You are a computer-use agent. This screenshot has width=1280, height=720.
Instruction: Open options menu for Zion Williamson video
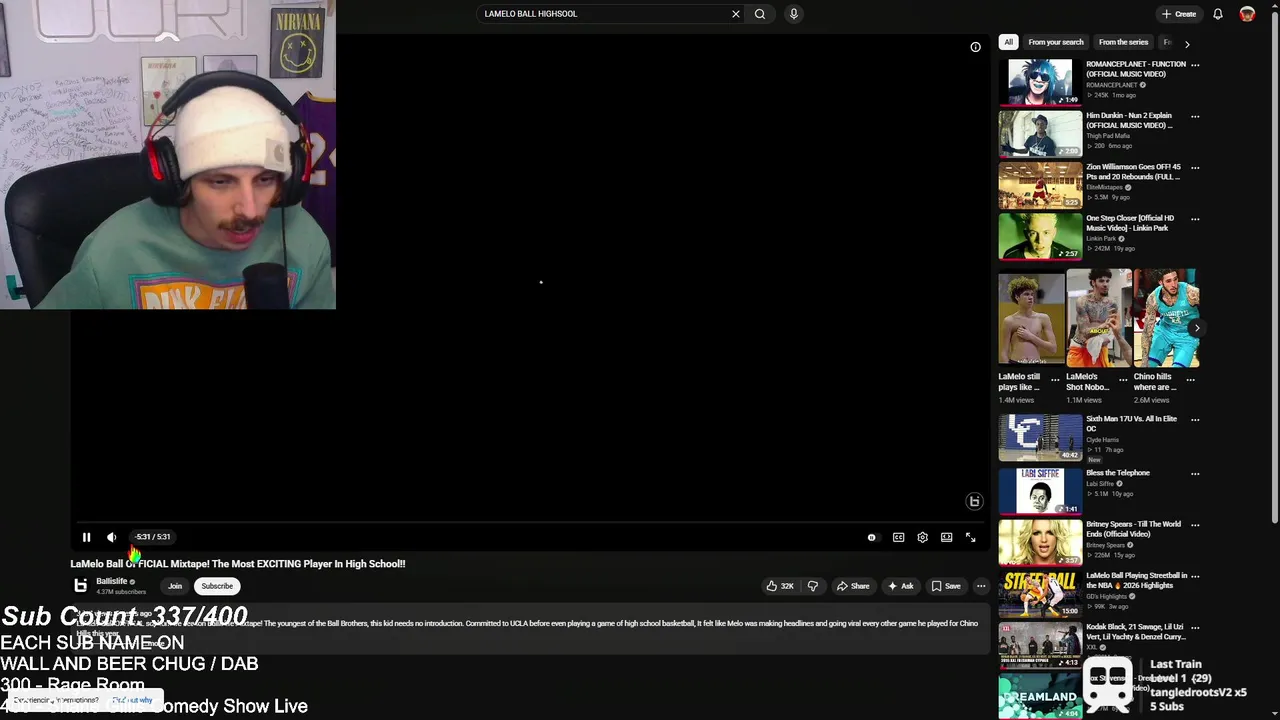click(1195, 167)
